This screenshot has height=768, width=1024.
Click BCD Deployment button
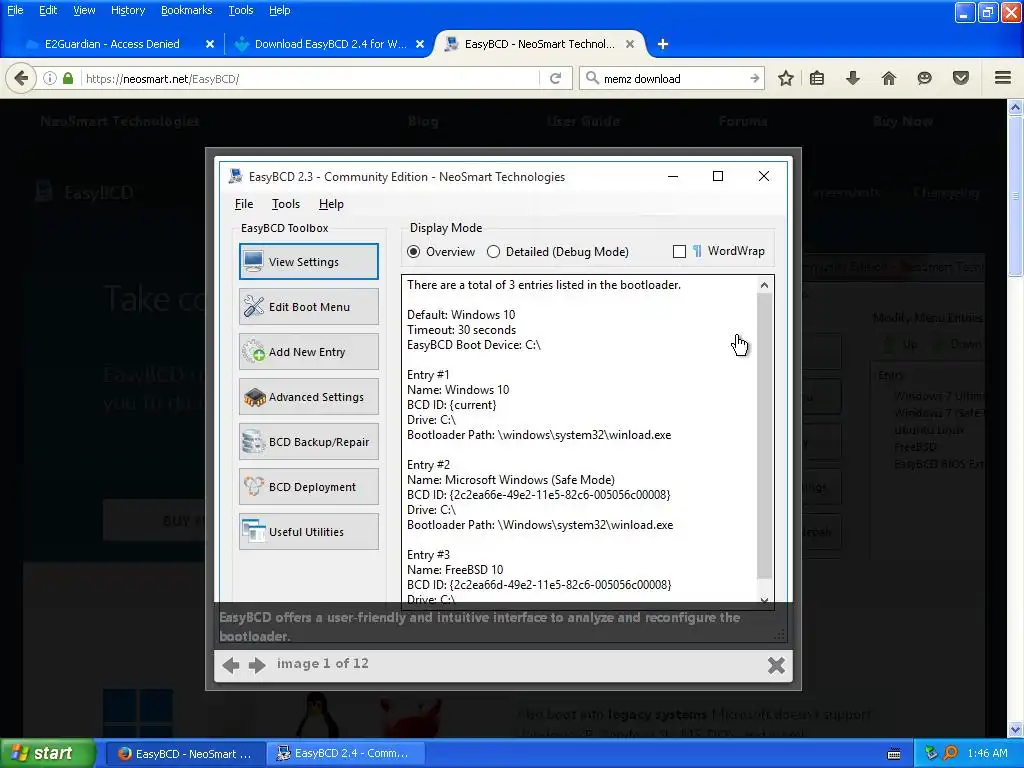308,487
